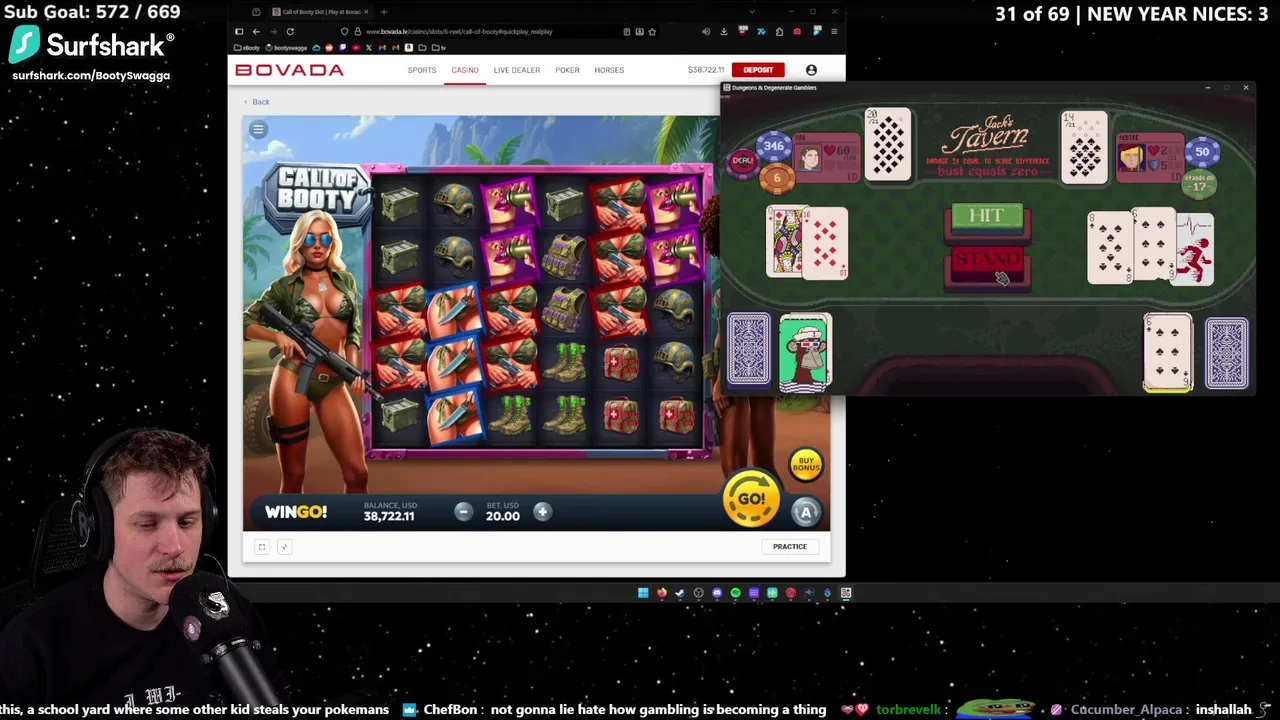Click the red running man card
The width and height of the screenshot is (1280, 720).
[x=1194, y=250]
